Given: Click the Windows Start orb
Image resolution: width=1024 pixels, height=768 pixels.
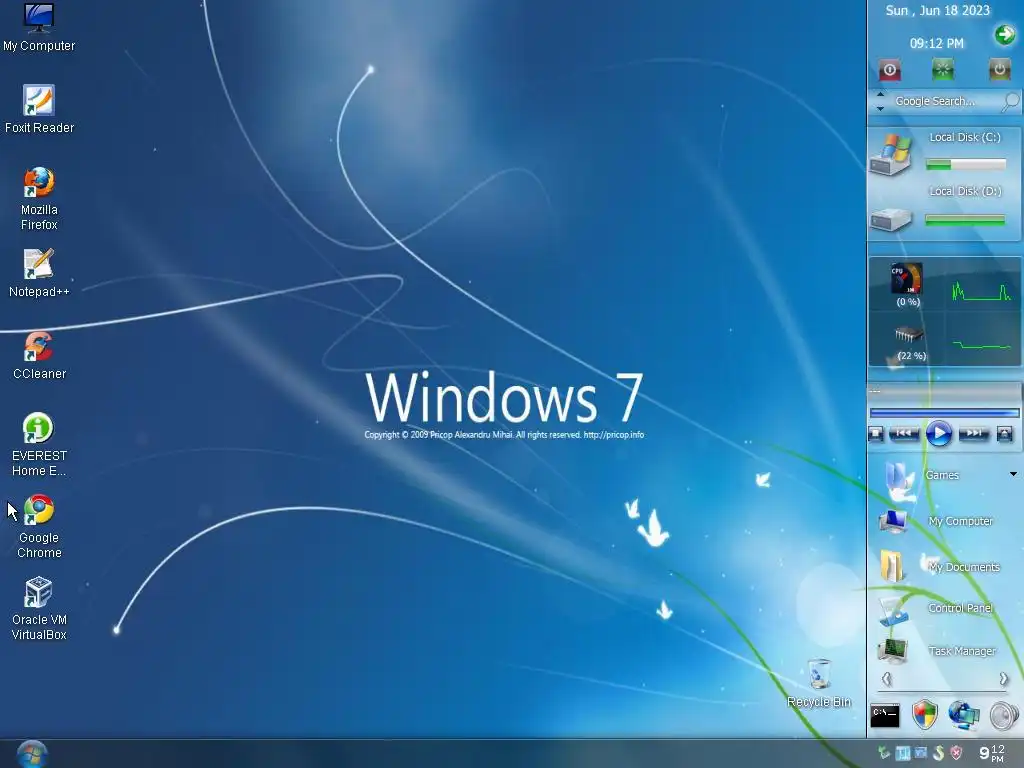Looking at the screenshot, I should tap(32, 754).
